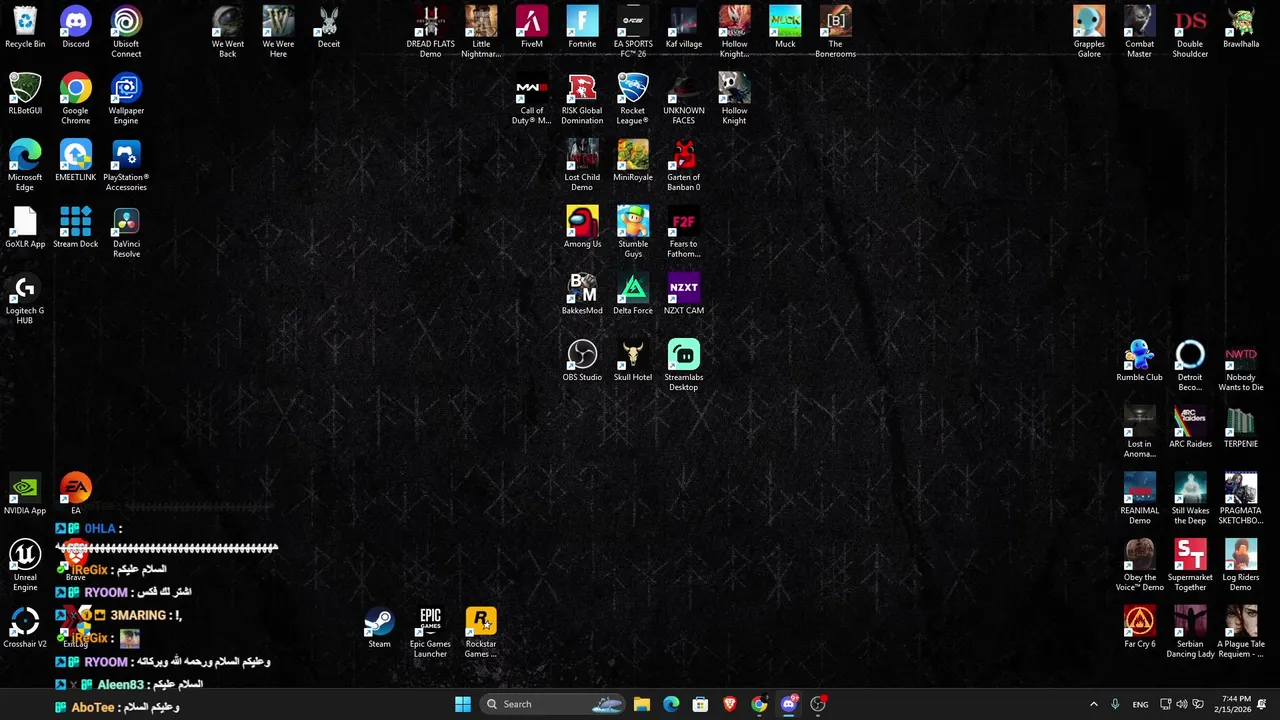The width and height of the screenshot is (1280, 720).
Task: Open Ubisoft Connect shortcut
Action: (x=126, y=32)
